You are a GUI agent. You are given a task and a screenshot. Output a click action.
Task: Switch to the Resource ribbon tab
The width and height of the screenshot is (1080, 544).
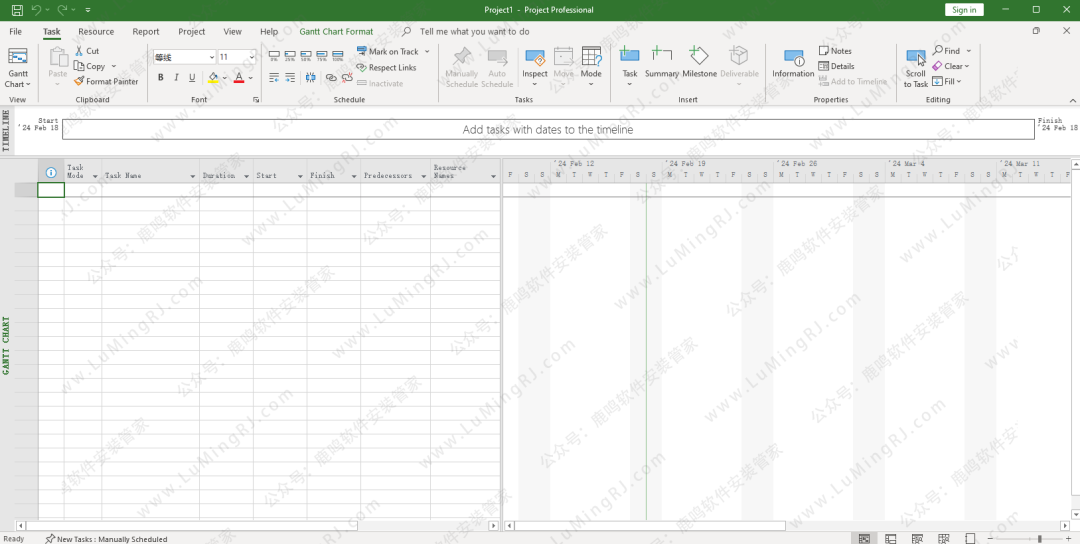coord(96,32)
